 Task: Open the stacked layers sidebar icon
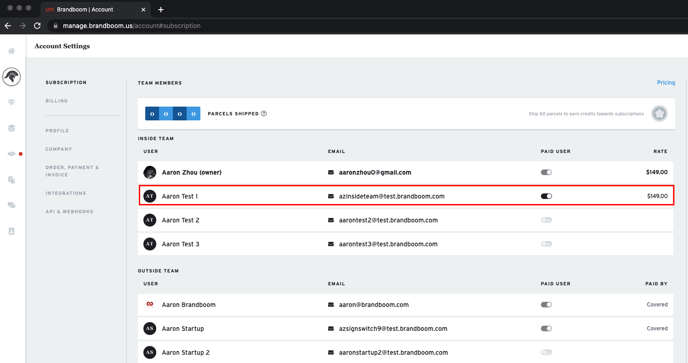(x=11, y=128)
